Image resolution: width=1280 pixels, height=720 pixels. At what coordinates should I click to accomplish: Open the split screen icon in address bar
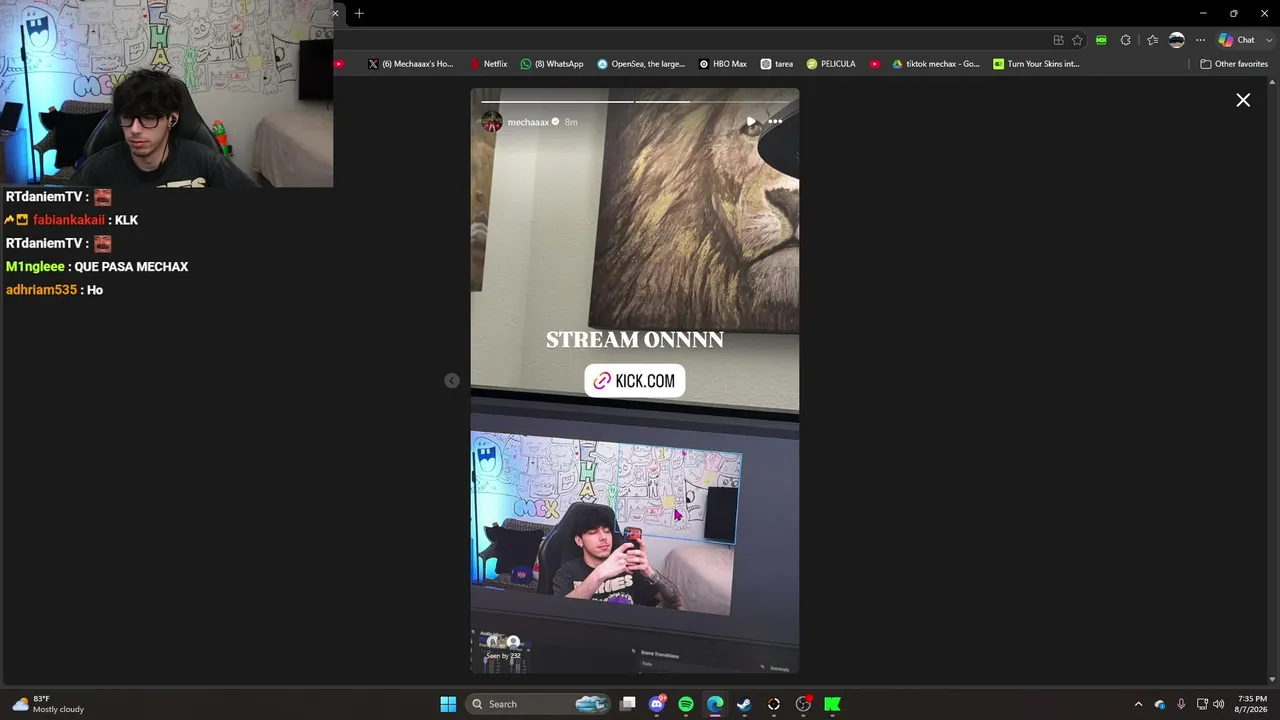(x=1058, y=40)
